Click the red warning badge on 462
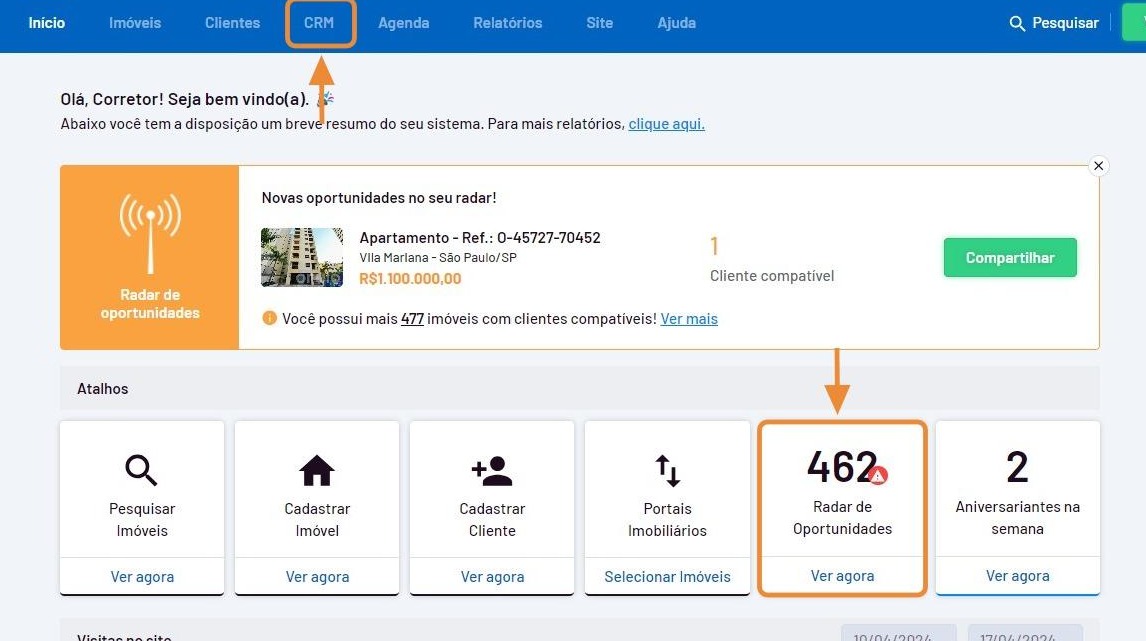This screenshot has width=1146, height=641. [878, 476]
